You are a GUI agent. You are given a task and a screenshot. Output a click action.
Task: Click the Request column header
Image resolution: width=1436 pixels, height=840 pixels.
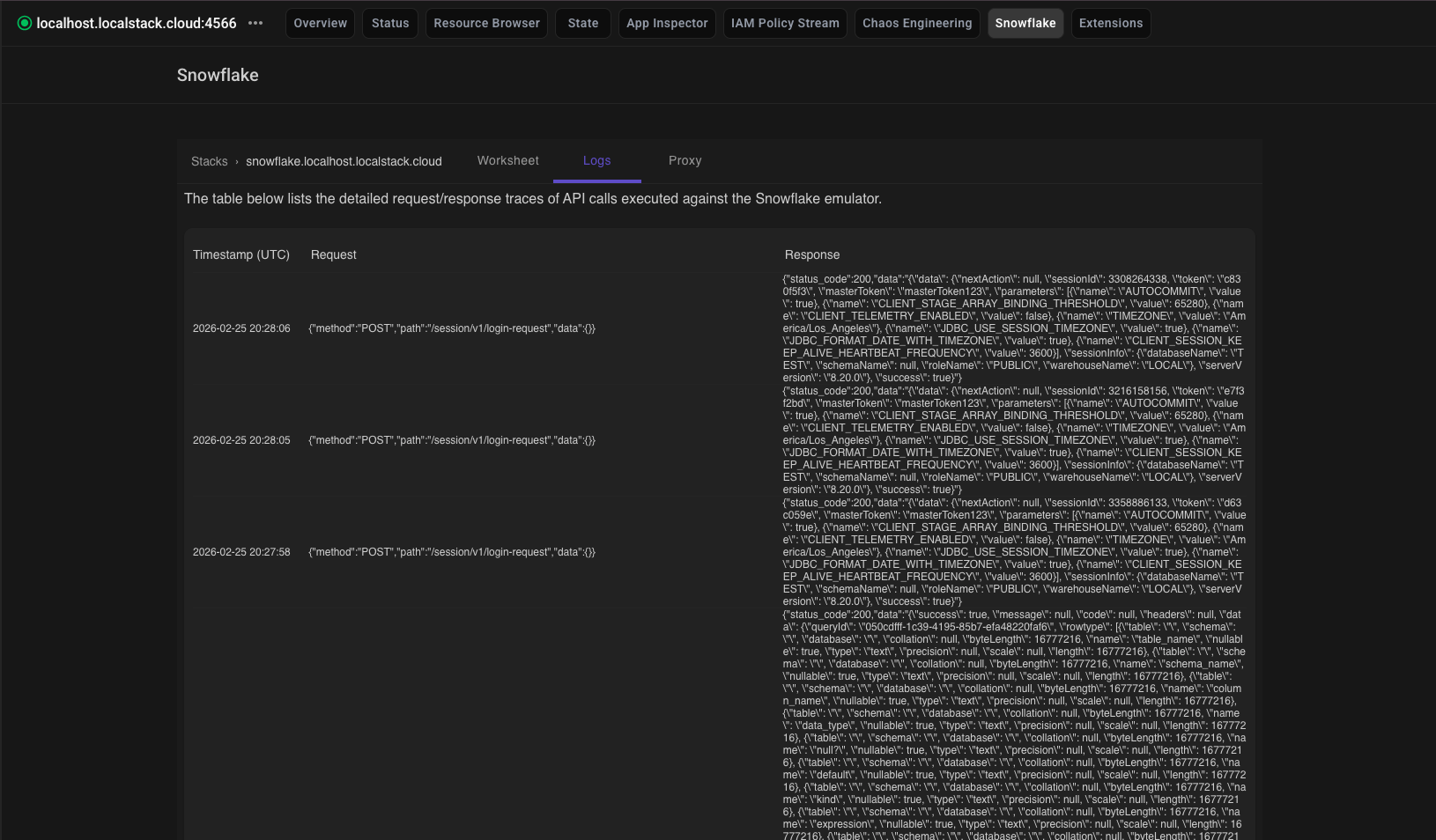pyautogui.click(x=332, y=254)
